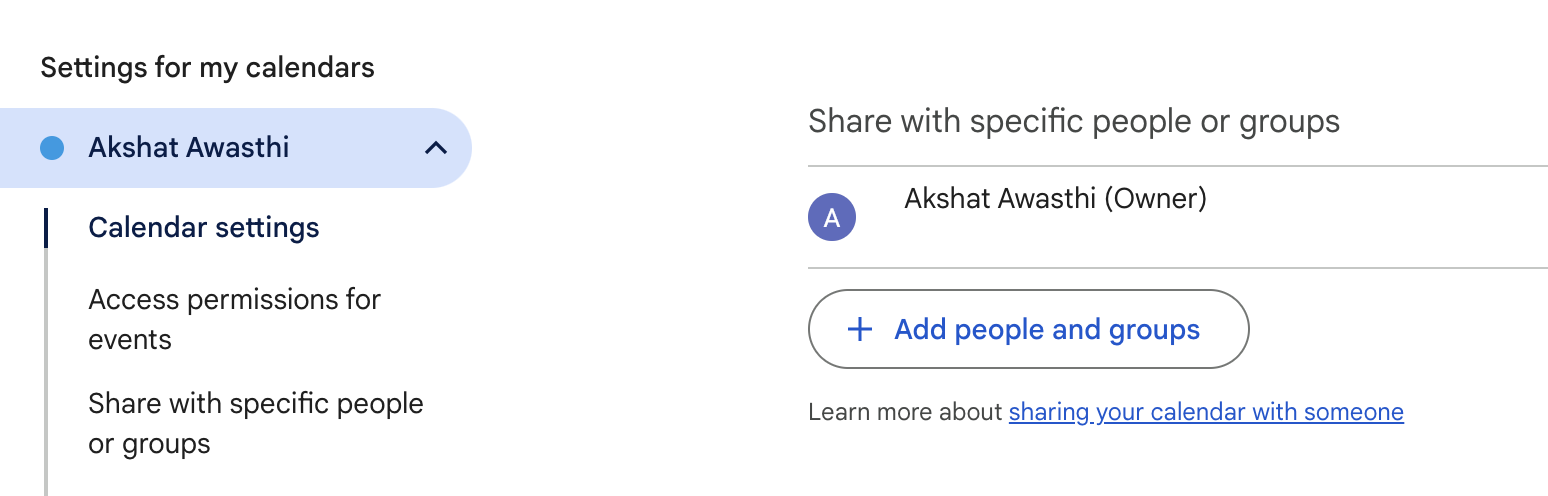Click "or groups" line of the sidebar share item
The width and height of the screenshot is (1548, 496).
point(150,444)
